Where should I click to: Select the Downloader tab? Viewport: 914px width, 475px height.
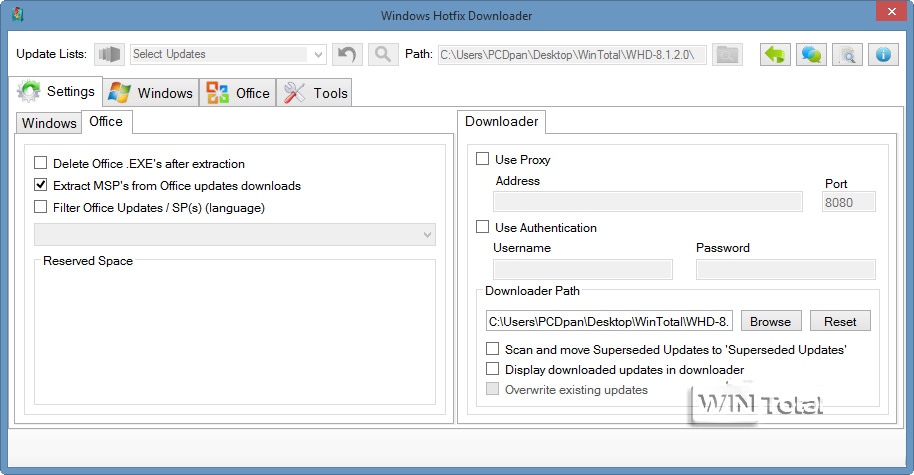click(501, 121)
